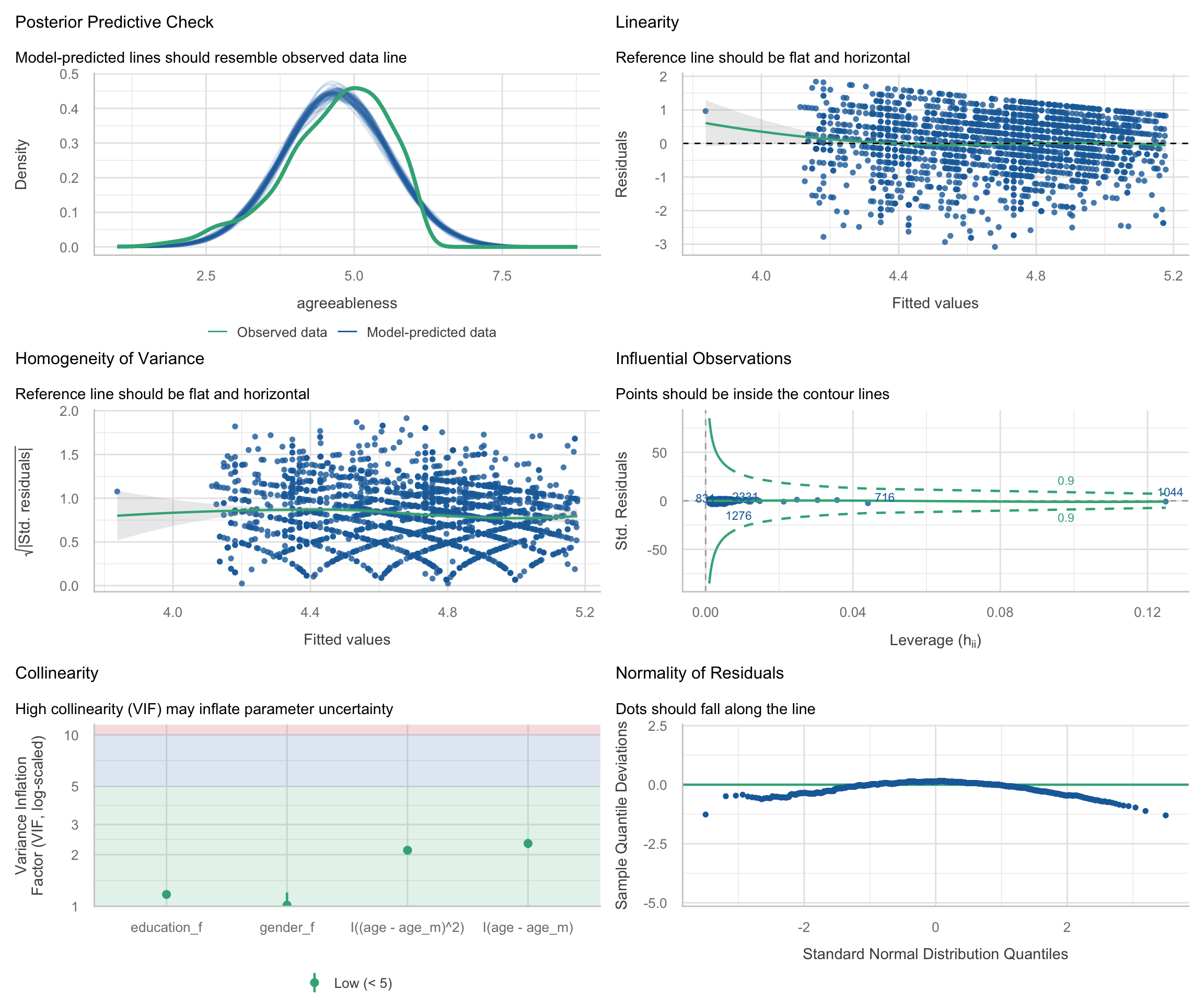
Task: Click the "Normality of Residuals" heading
Action: [x=699, y=673]
